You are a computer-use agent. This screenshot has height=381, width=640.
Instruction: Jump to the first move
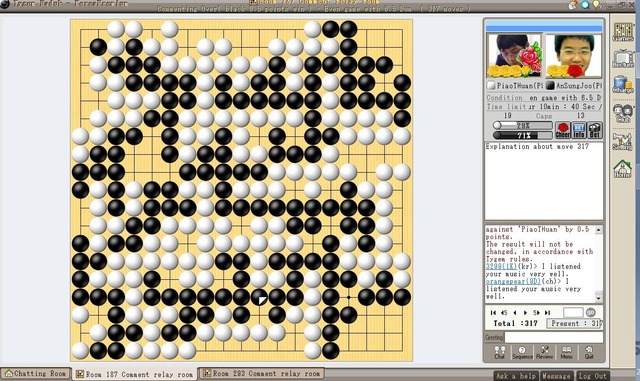point(493,312)
